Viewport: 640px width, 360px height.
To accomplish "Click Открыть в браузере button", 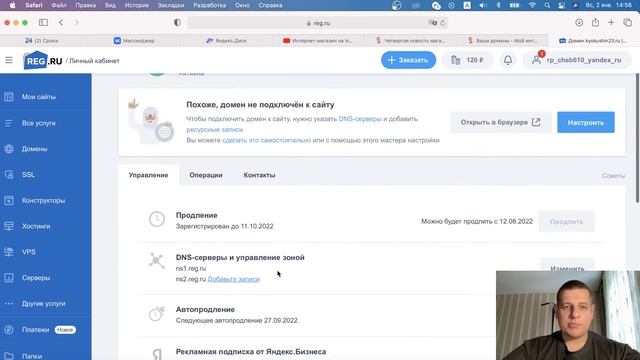I will coord(500,122).
